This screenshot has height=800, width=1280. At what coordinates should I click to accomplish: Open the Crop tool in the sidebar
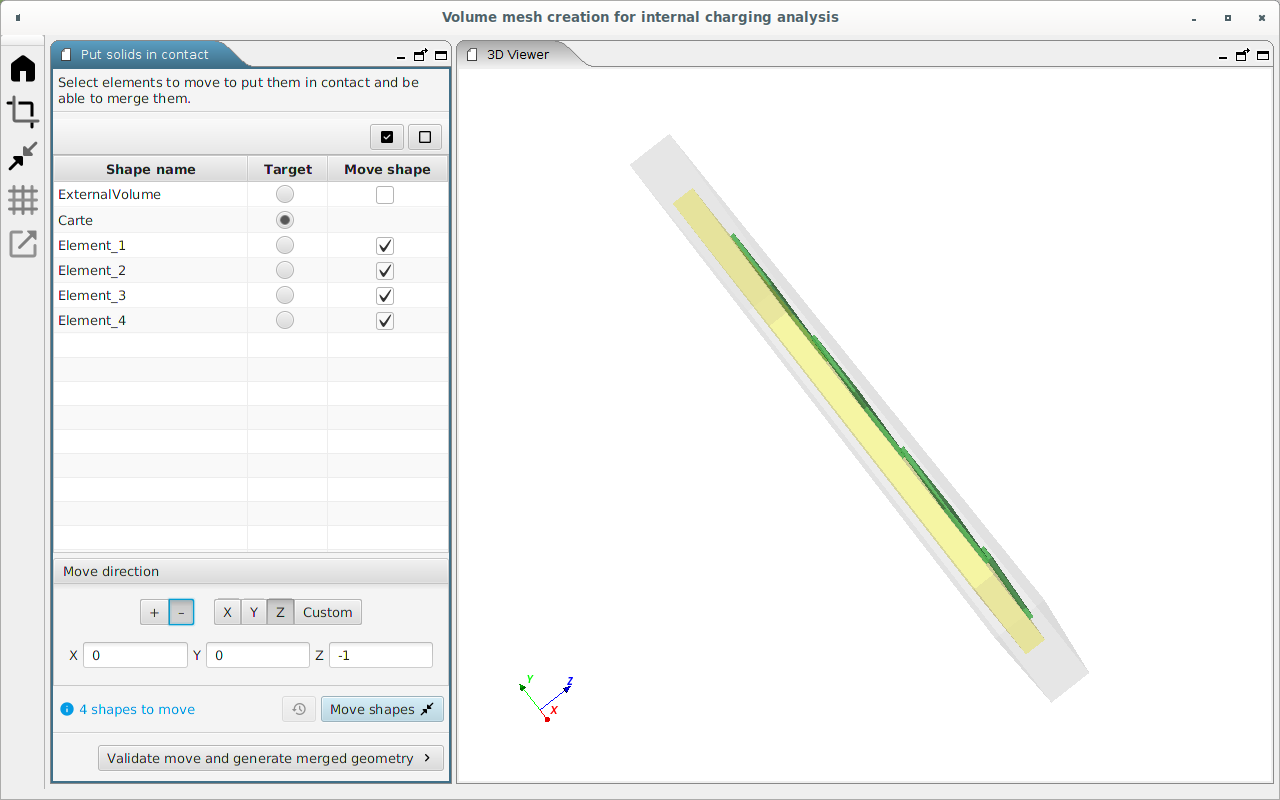click(23, 112)
